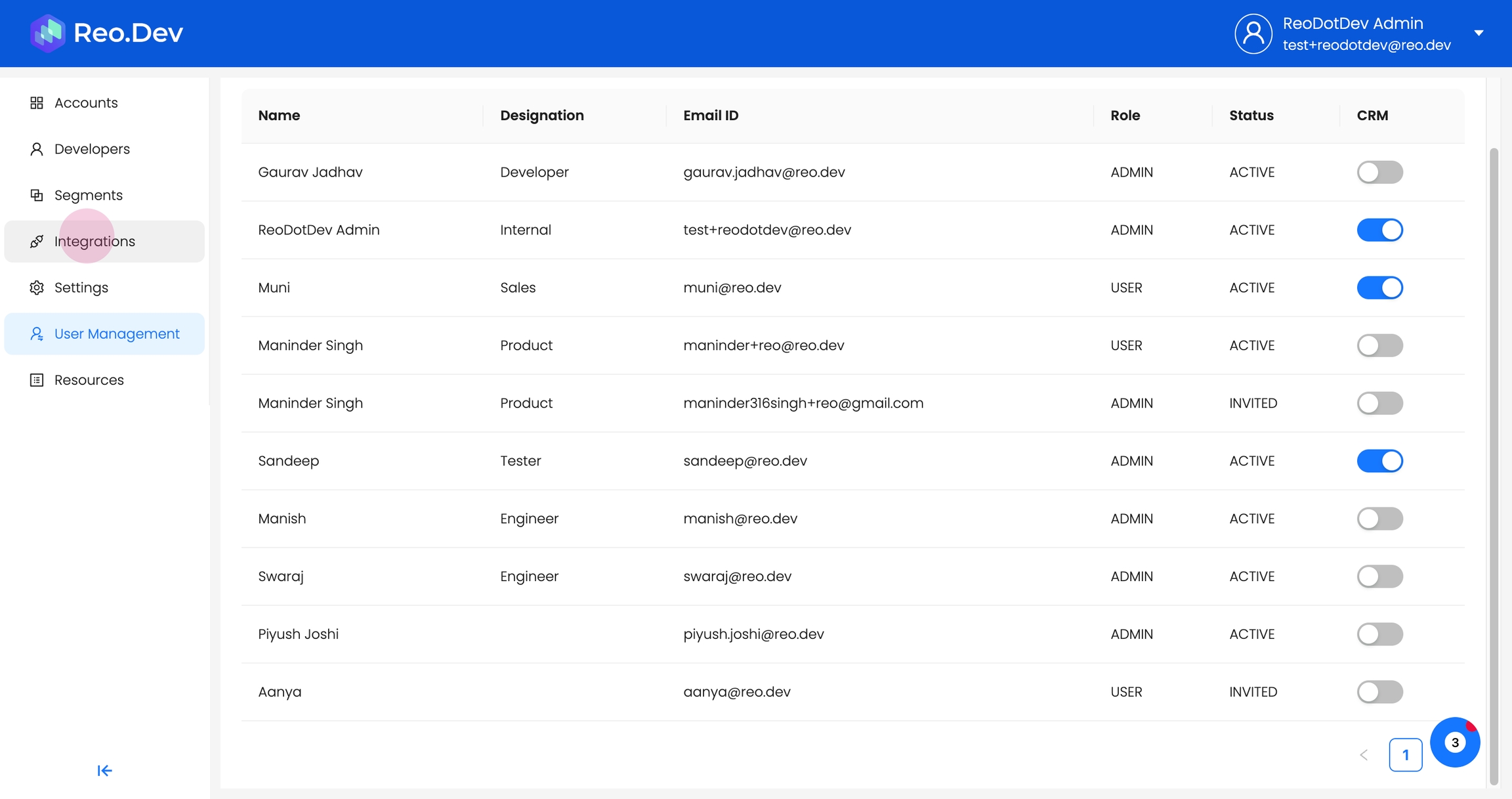Expand the ReoDotDev Admin account dropdown

1479,33
